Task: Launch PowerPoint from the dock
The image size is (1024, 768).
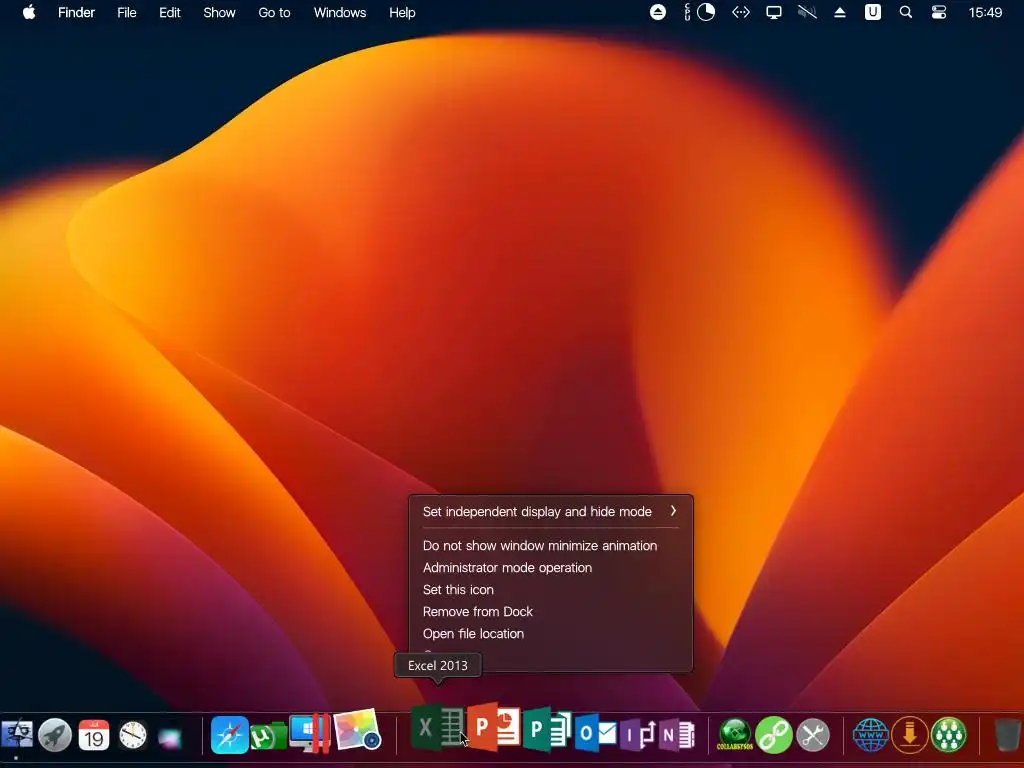Action: pos(494,727)
